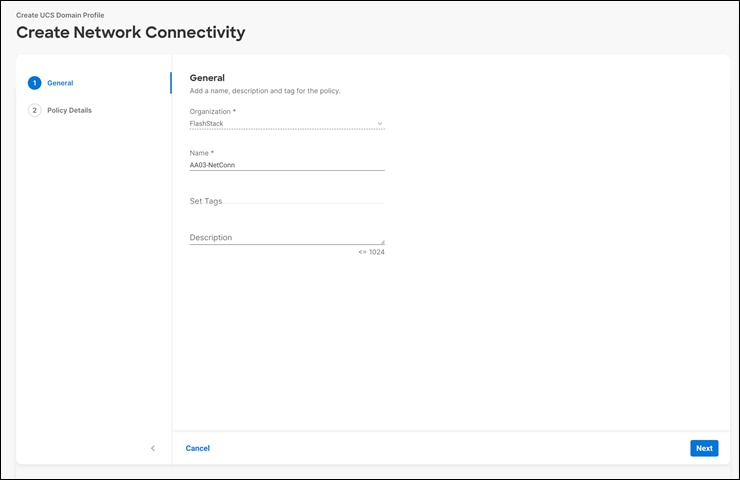Image resolution: width=740 pixels, height=480 pixels.
Task: Grab the Description field corner handle
Action: (382, 242)
